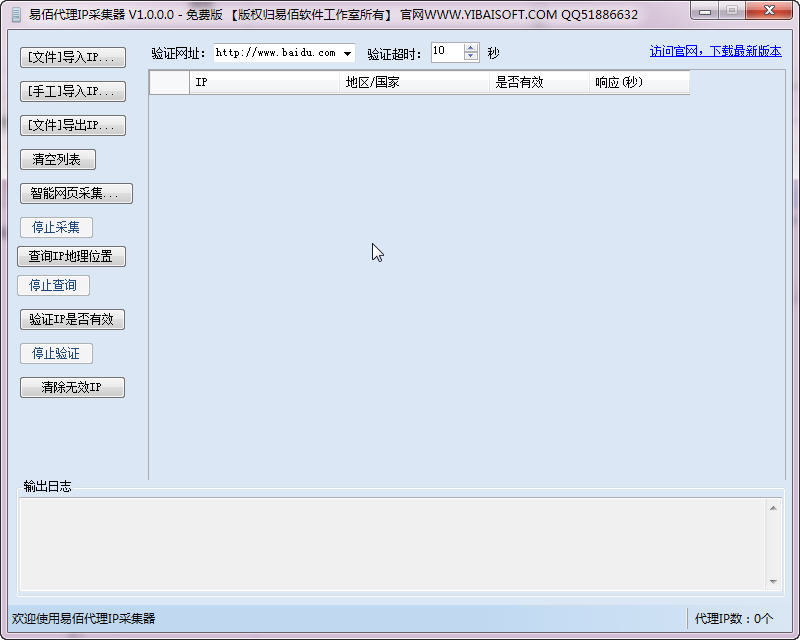The height and width of the screenshot is (640, 800).
Task: Decrease timeout with the spinner down arrow
Action: pyautogui.click(x=471, y=57)
